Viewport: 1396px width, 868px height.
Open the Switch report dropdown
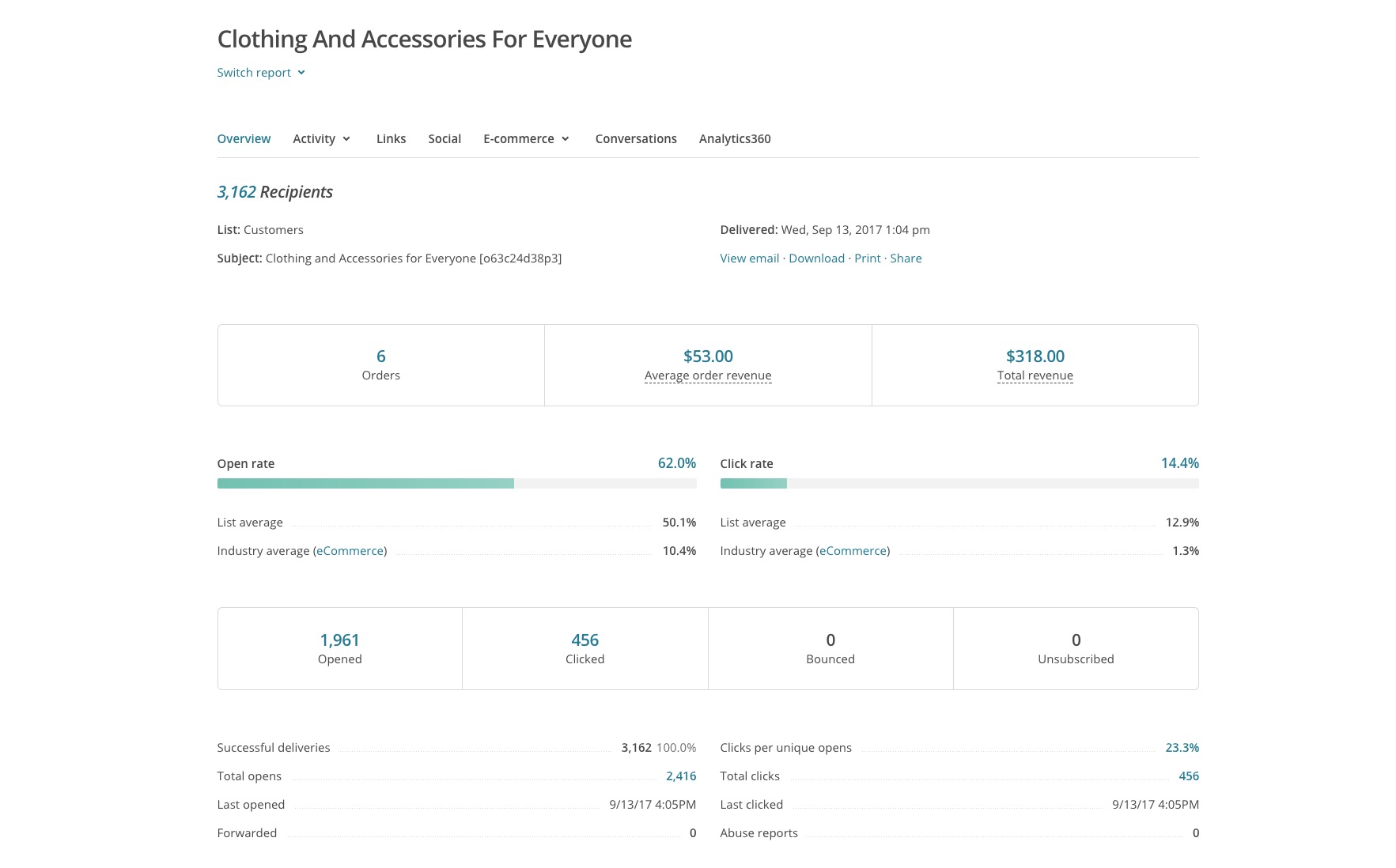coord(261,73)
